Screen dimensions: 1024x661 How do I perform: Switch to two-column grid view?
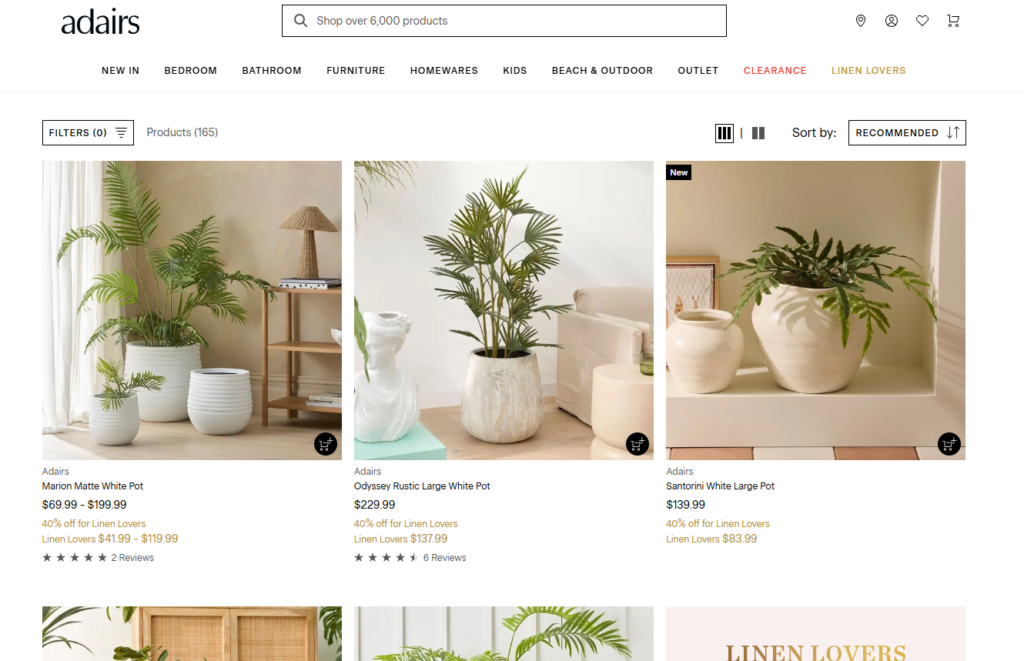(758, 133)
